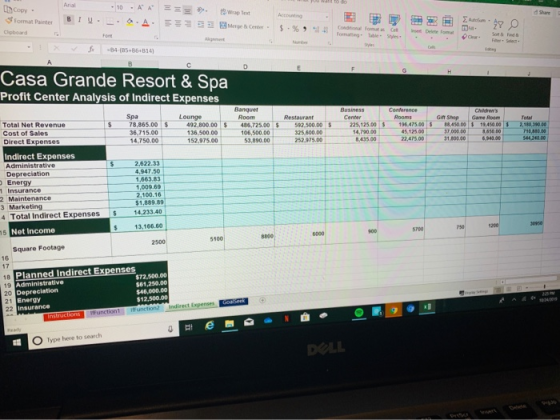
Task: Click the Name Box dropdown arrow
Action: pyautogui.click(x=29, y=47)
